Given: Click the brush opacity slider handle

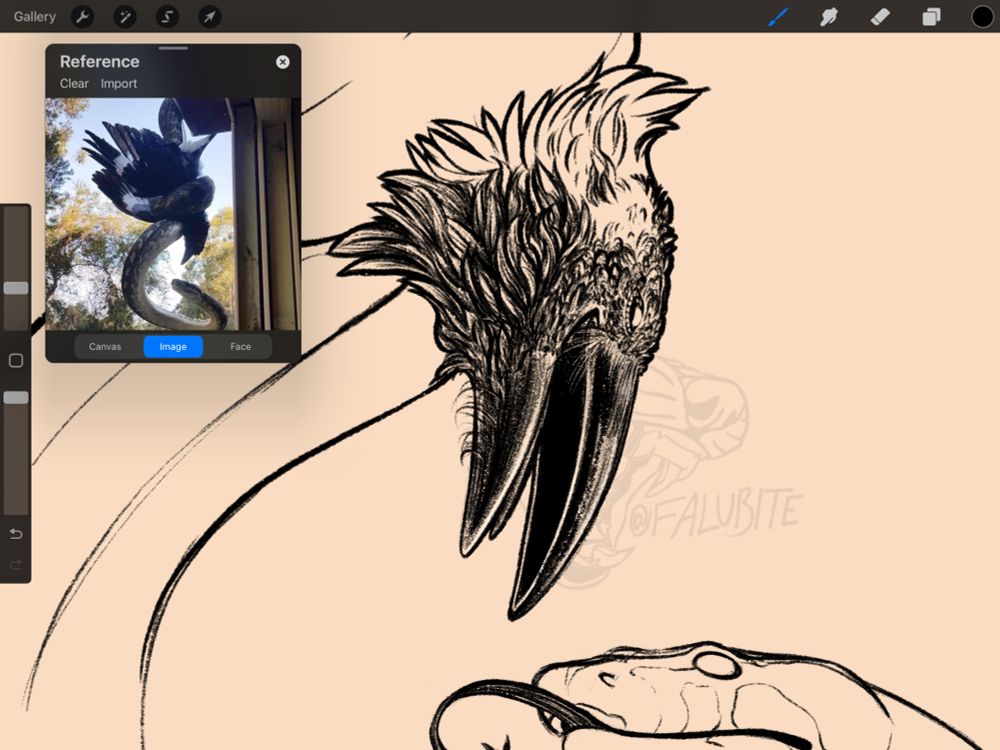Looking at the screenshot, I should [16, 397].
